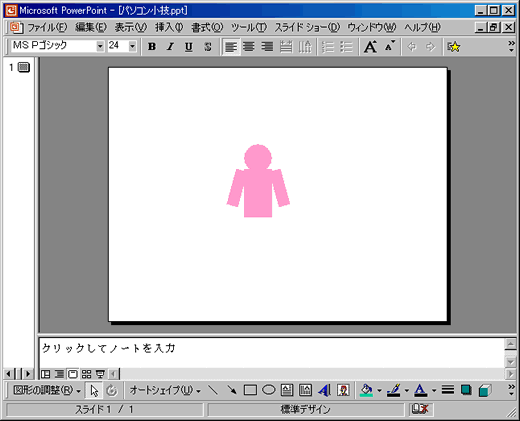Screen dimensions: 520x421
Task: Open Animation Effects star icon
Action: click(x=453, y=47)
